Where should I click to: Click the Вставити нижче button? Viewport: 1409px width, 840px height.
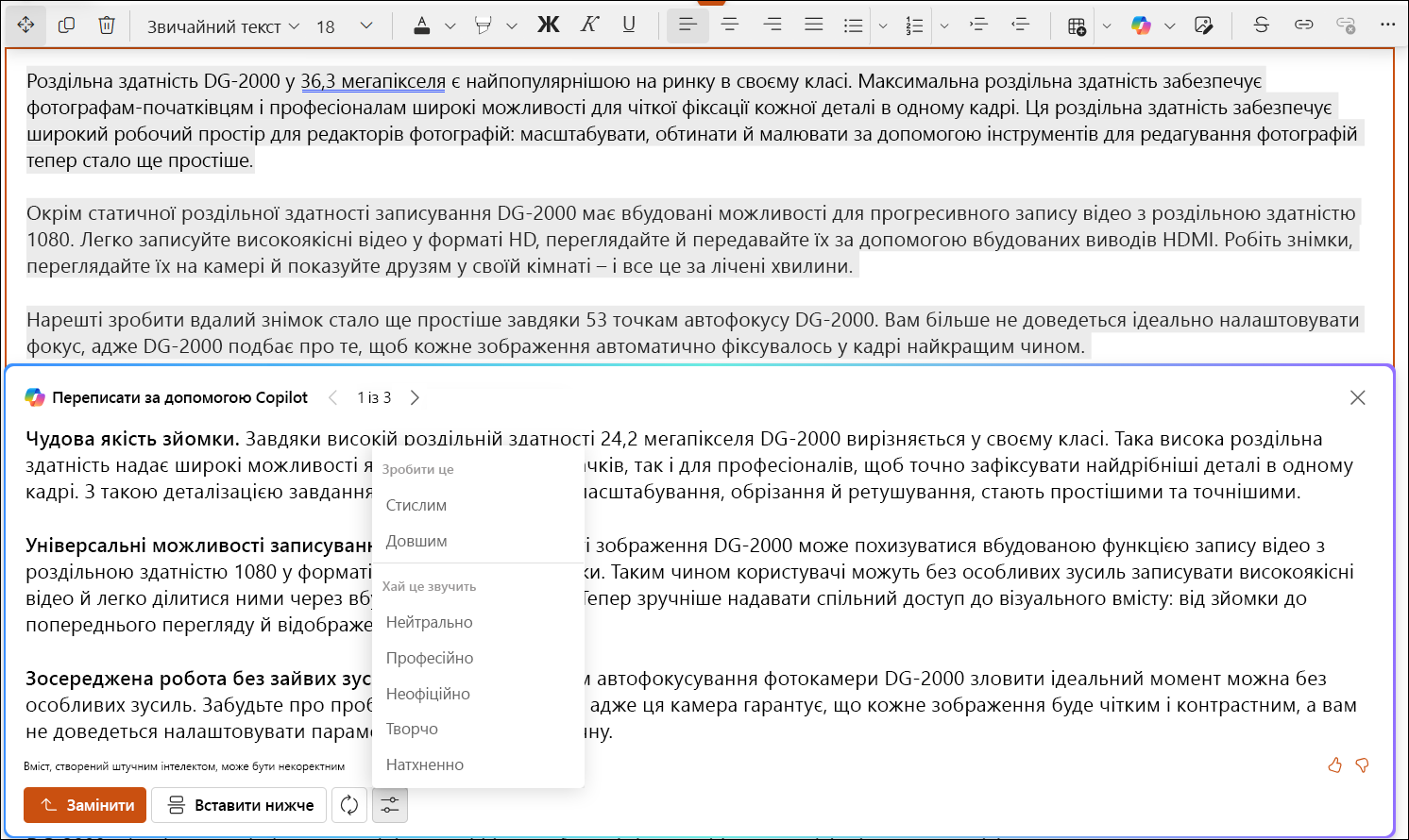(239, 805)
